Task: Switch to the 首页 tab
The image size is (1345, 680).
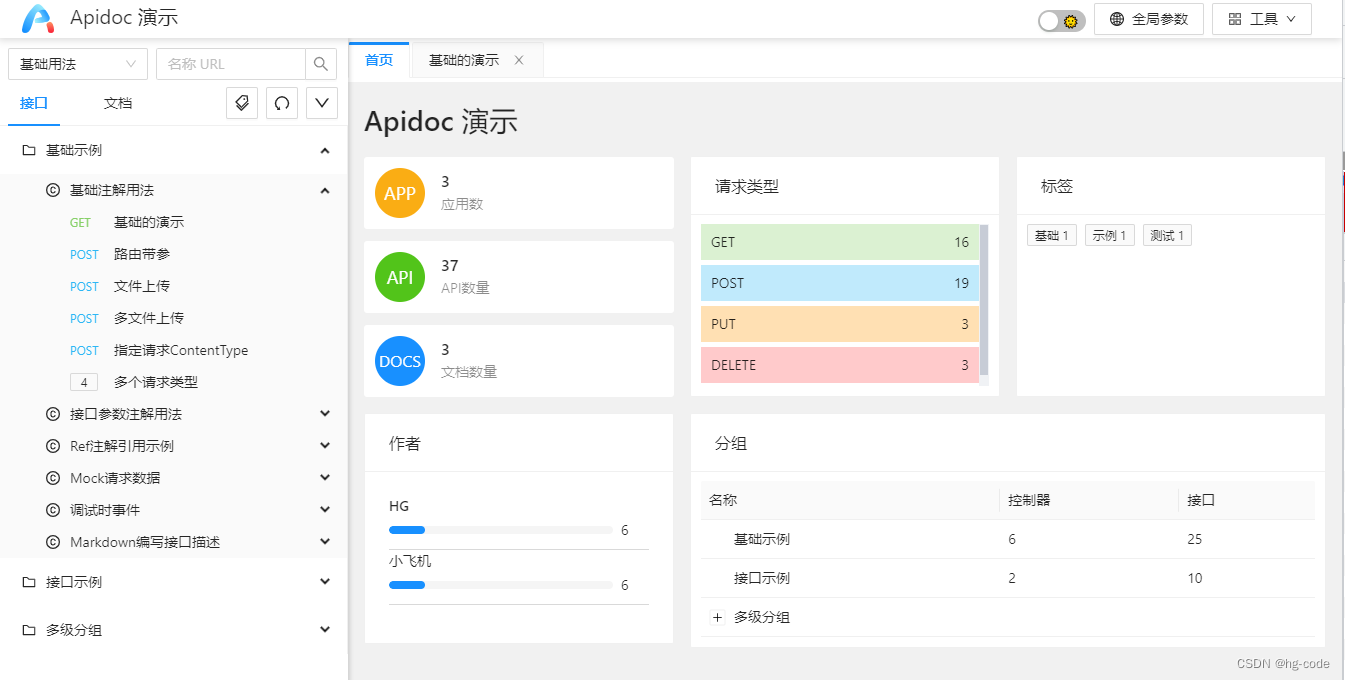Action: tap(378, 59)
